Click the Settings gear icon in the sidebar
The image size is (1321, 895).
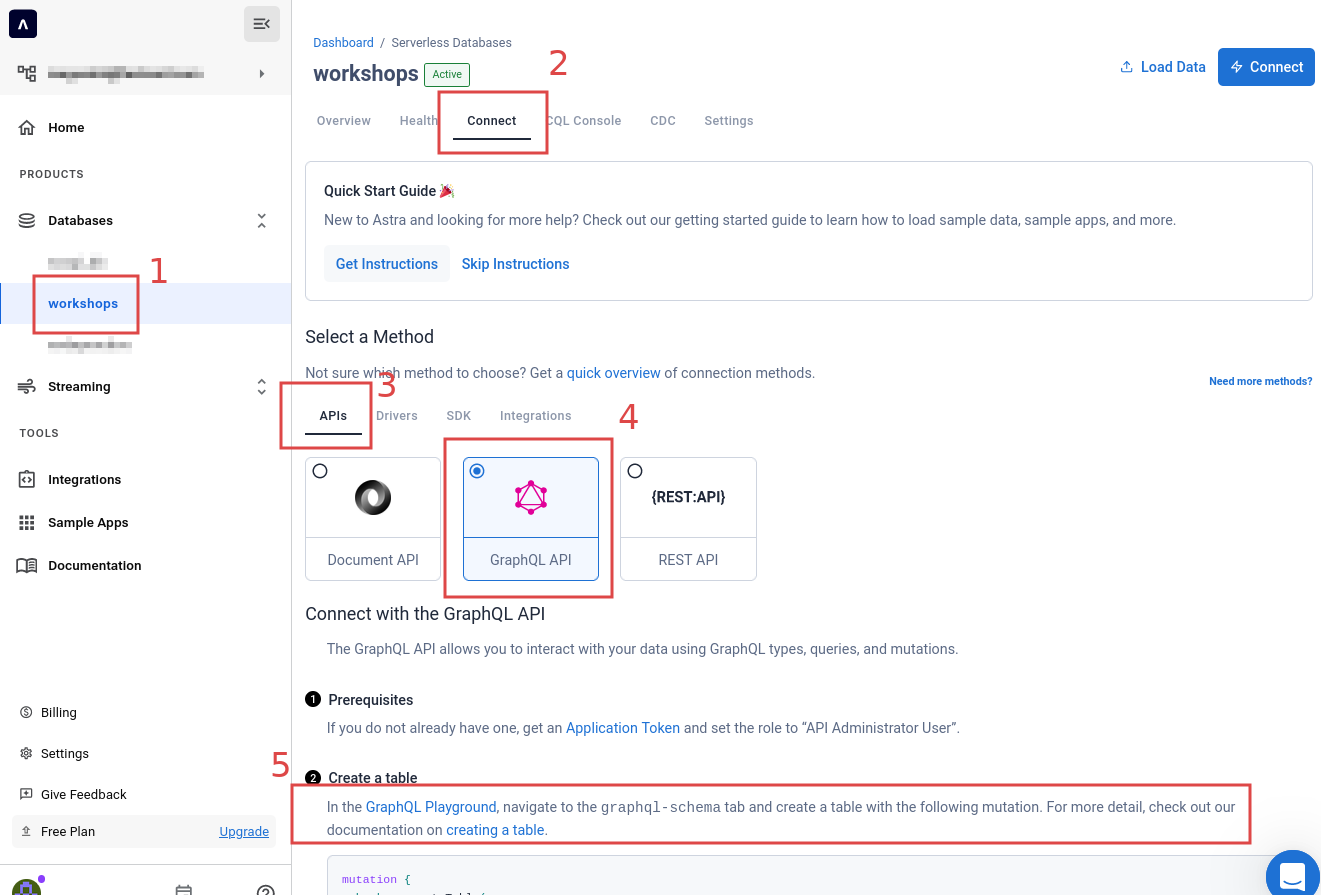pyautogui.click(x=26, y=753)
